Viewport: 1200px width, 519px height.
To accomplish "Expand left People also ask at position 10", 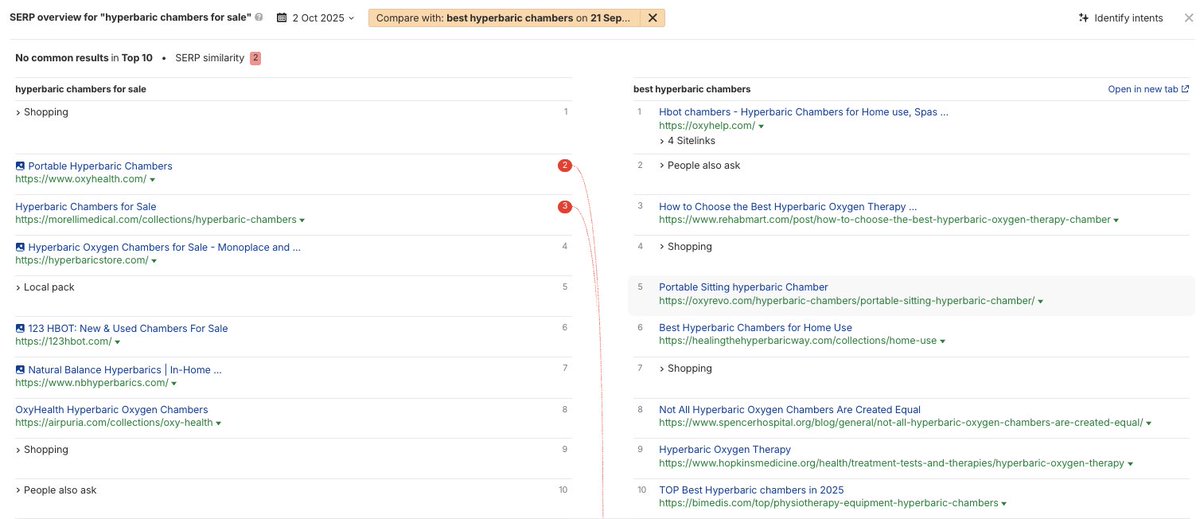I will tap(56, 490).
